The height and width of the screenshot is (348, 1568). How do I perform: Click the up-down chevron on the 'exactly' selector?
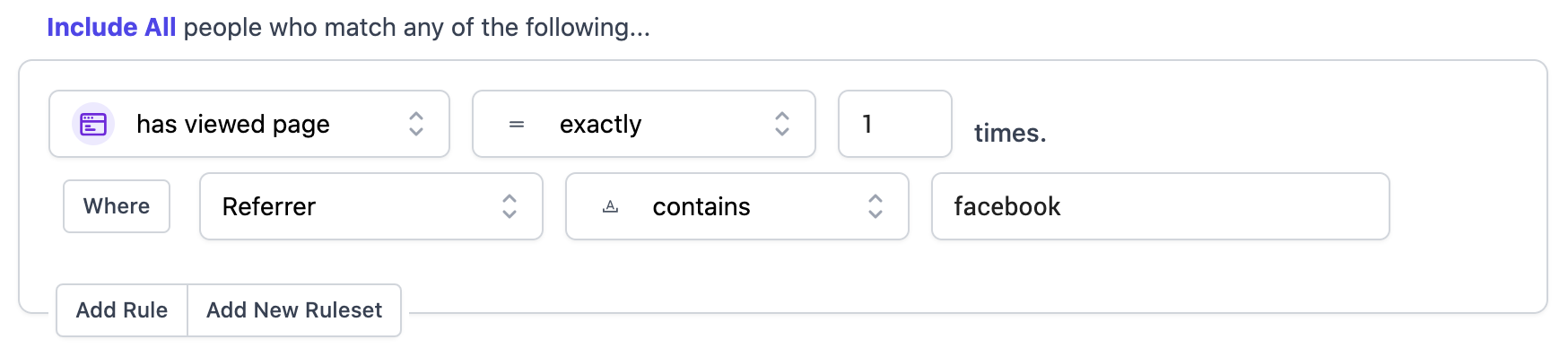(x=782, y=124)
